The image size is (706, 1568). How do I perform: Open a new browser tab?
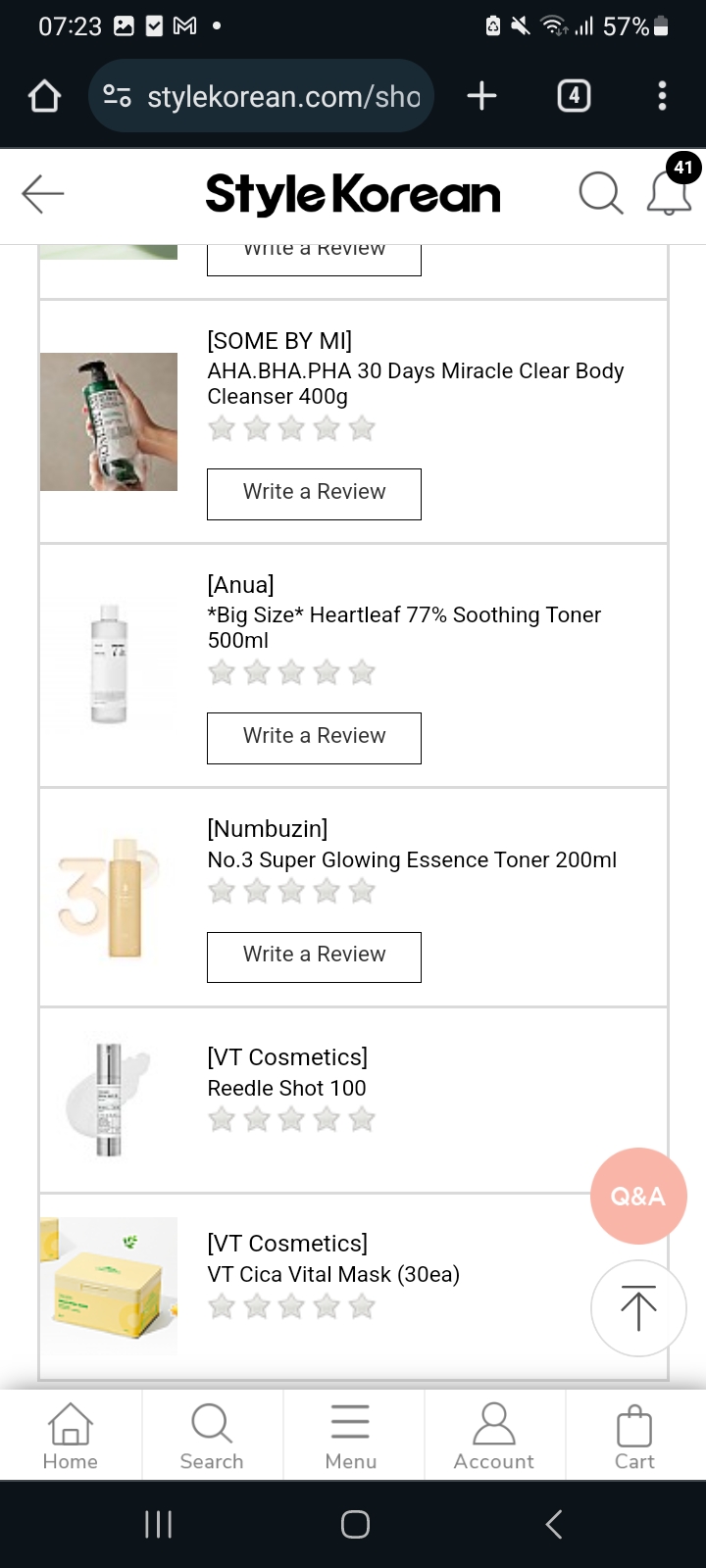(x=481, y=96)
